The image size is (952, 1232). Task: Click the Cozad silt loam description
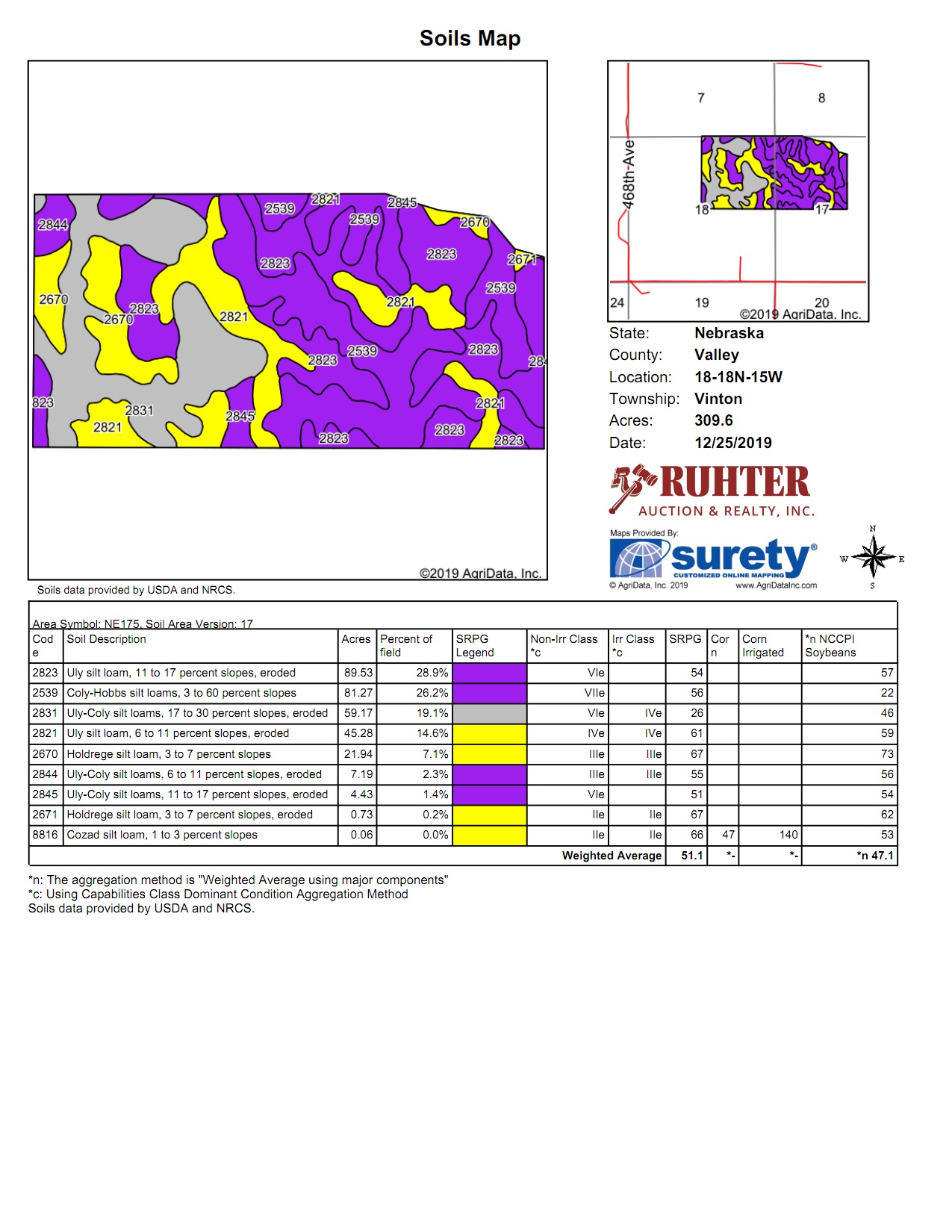coord(162,835)
